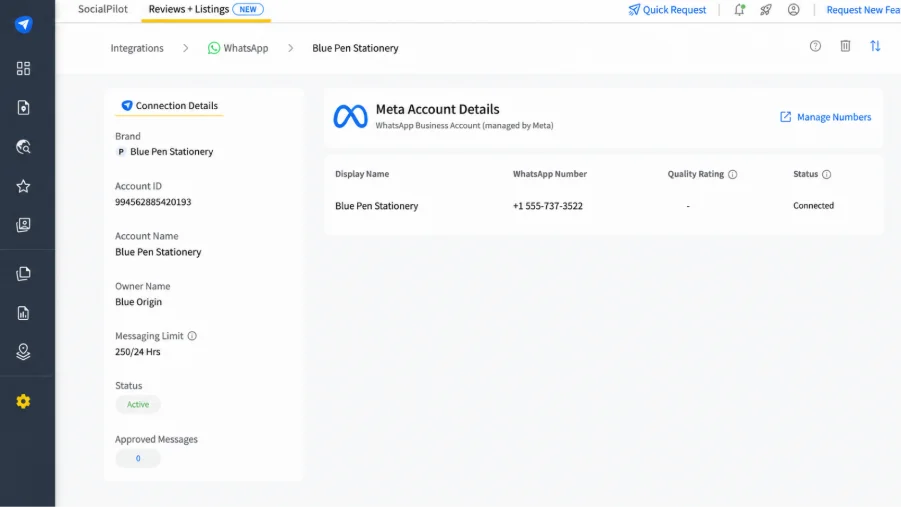This screenshot has width=901, height=507.
Task: Click the Blue Pen Stationery breadcrumb
Action: (x=355, y=48)
